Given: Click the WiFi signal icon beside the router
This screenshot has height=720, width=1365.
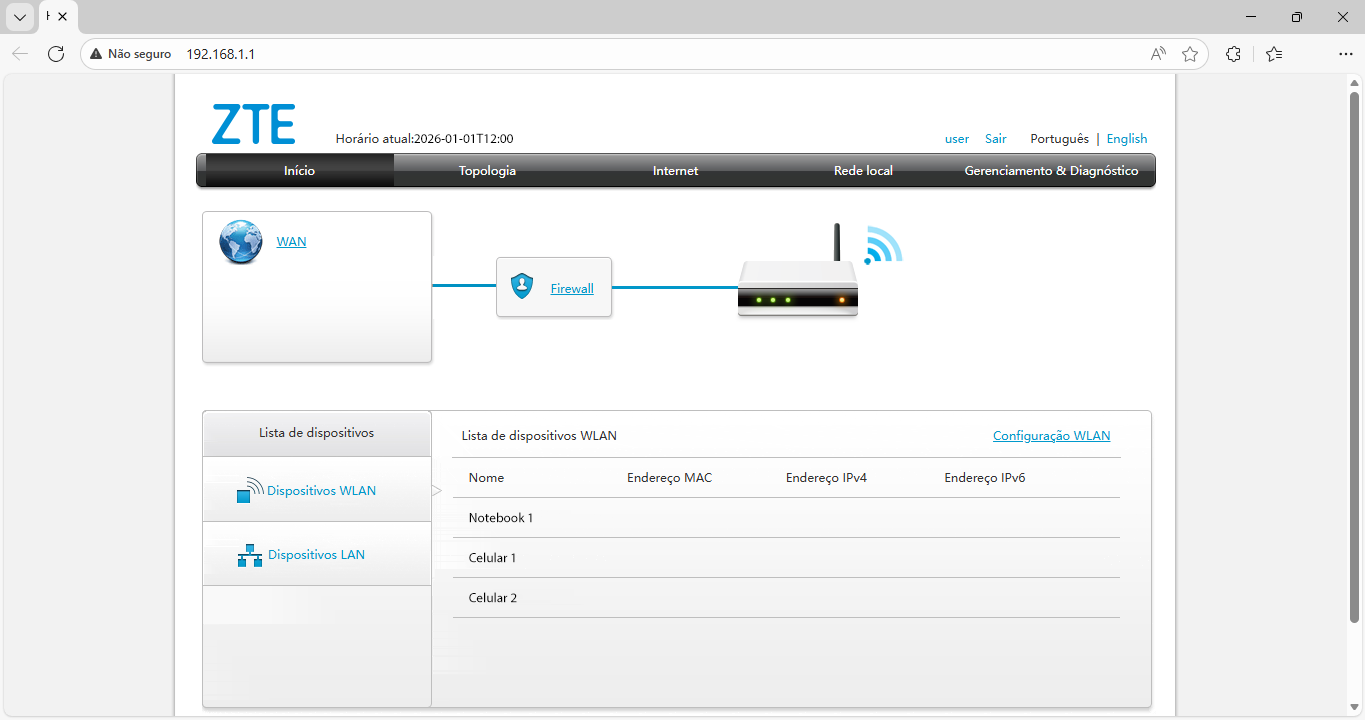Looking at the screenshot, I should coord(884,243).
